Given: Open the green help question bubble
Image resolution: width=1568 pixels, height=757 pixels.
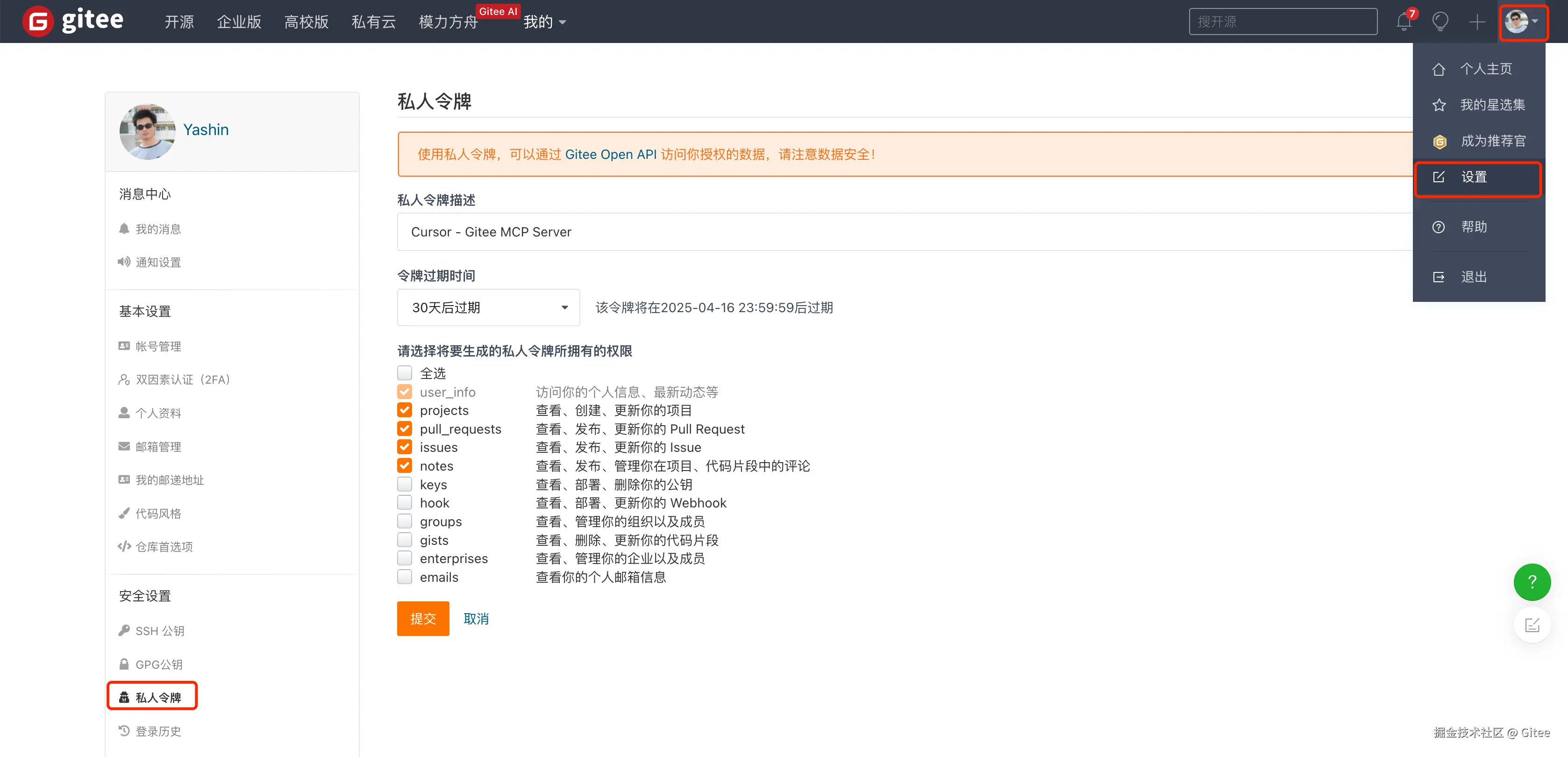Looking at the screenshot, I should pos(1532,582).
